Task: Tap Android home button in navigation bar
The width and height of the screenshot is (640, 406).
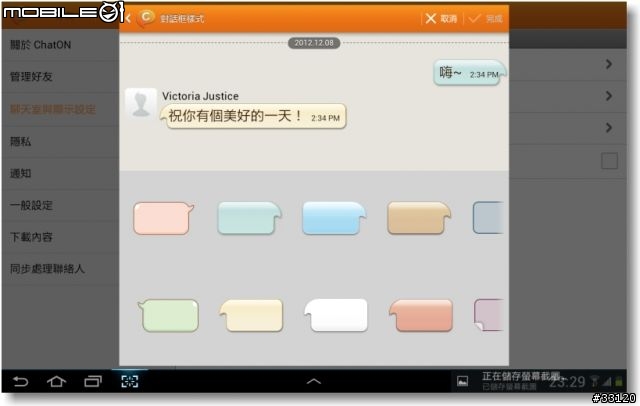Action: click(x=56, y=382)
